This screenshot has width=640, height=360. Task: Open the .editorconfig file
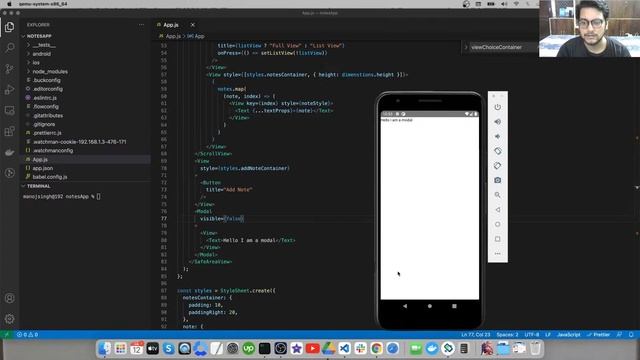(x=48, y=89)
